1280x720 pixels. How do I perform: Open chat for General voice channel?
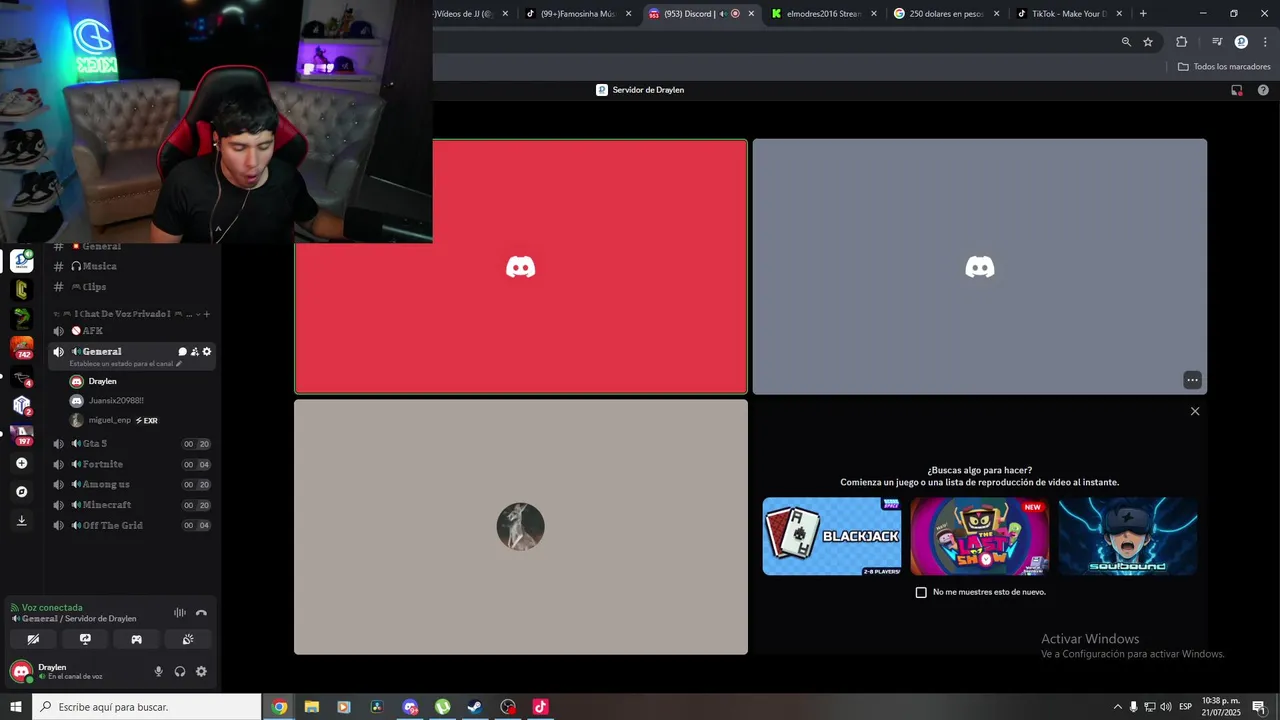point(182,352)
